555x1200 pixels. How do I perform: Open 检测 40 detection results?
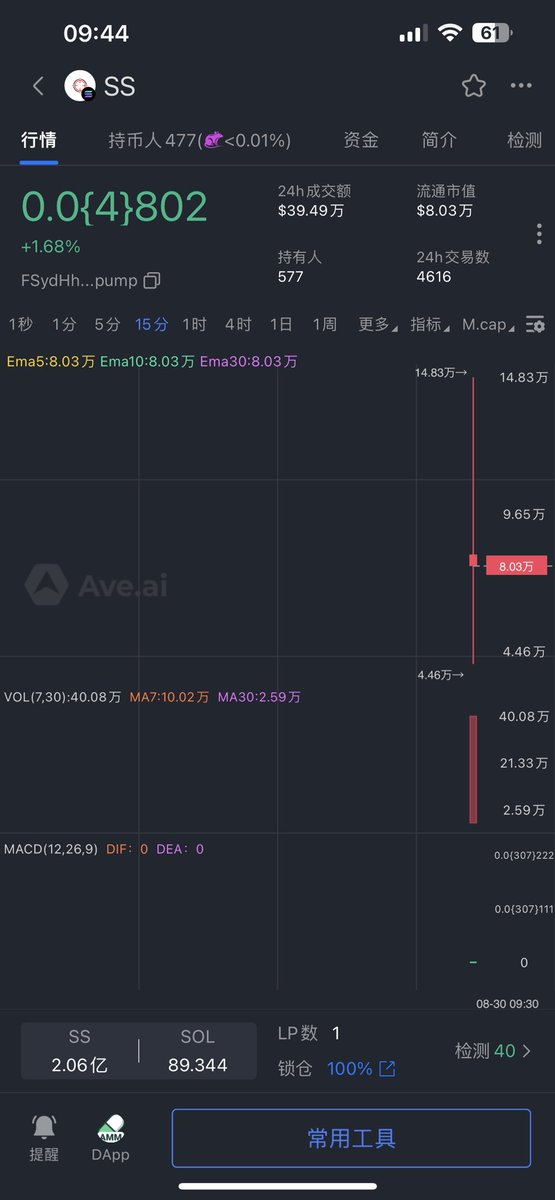coord(493,1051)
